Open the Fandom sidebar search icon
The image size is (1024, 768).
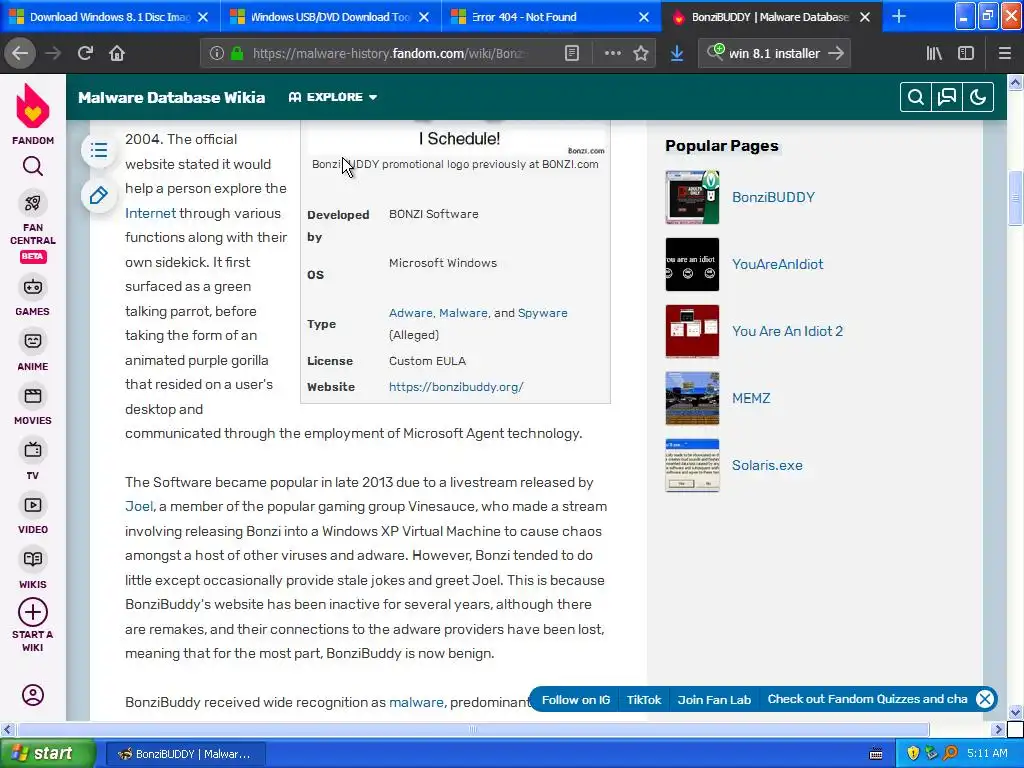tap(33, 167)
